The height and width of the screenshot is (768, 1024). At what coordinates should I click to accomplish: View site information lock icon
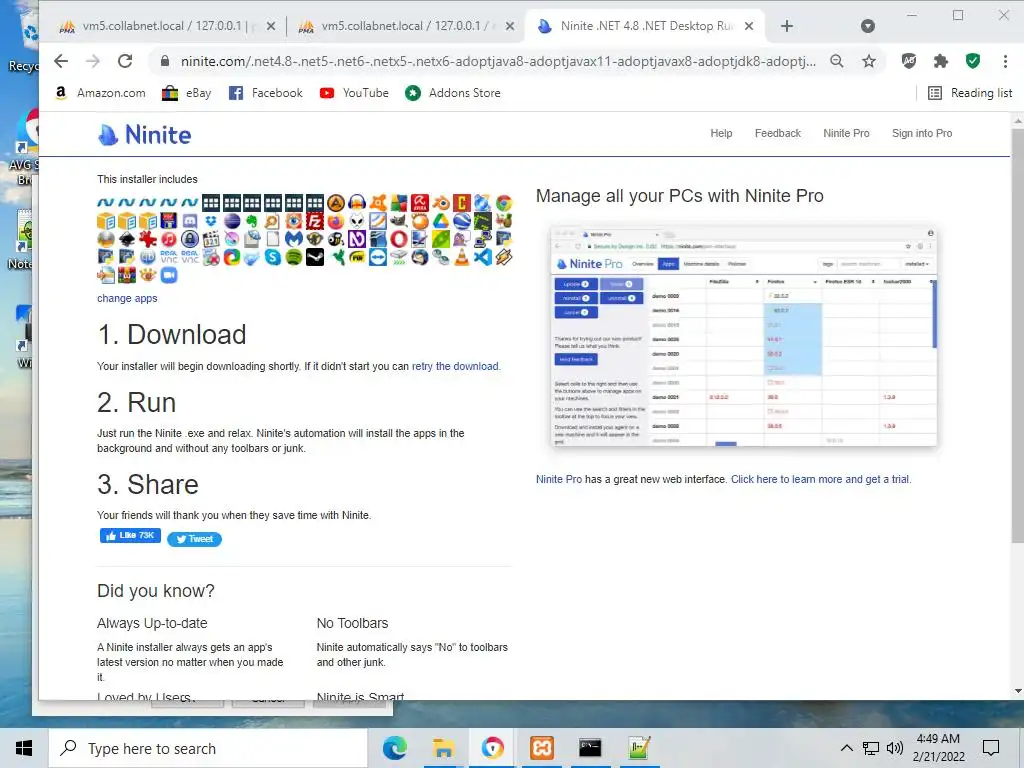coord(165,61)
